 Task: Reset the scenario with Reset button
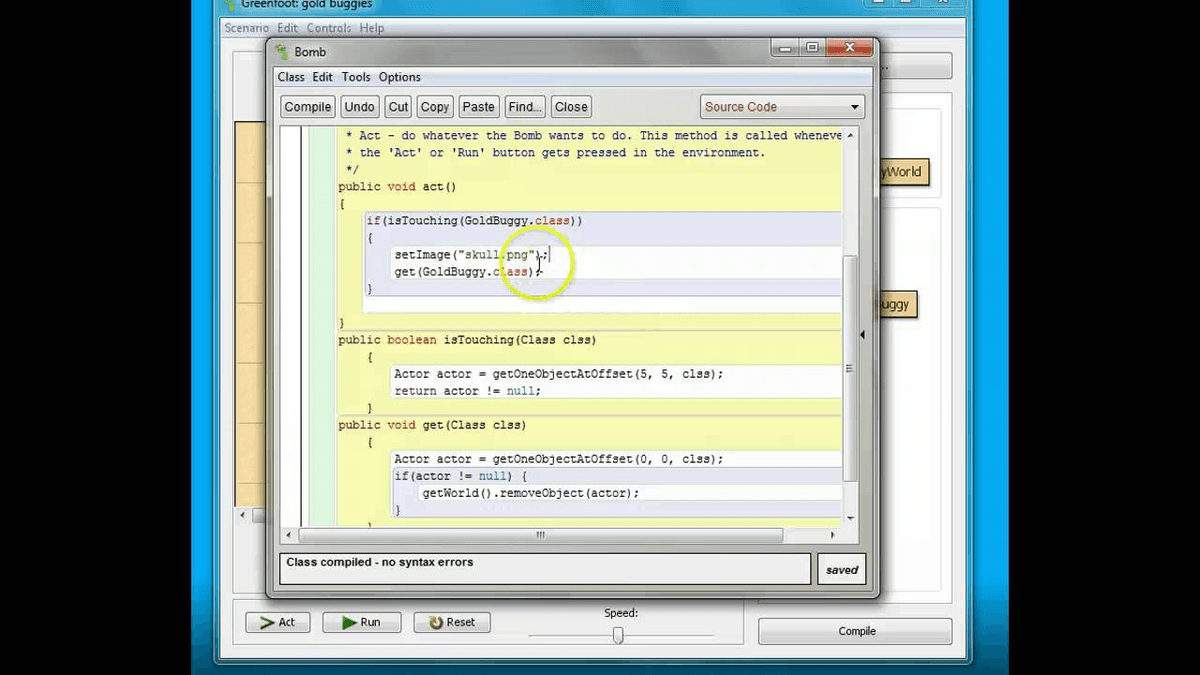[x=452, y=622]
